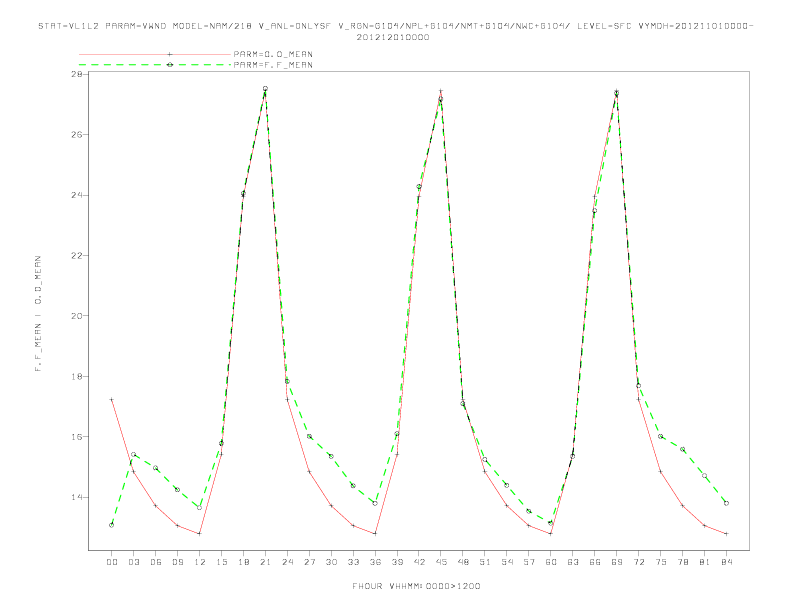
Task: Click x-axis tick label 39
Action: point(397,562)
